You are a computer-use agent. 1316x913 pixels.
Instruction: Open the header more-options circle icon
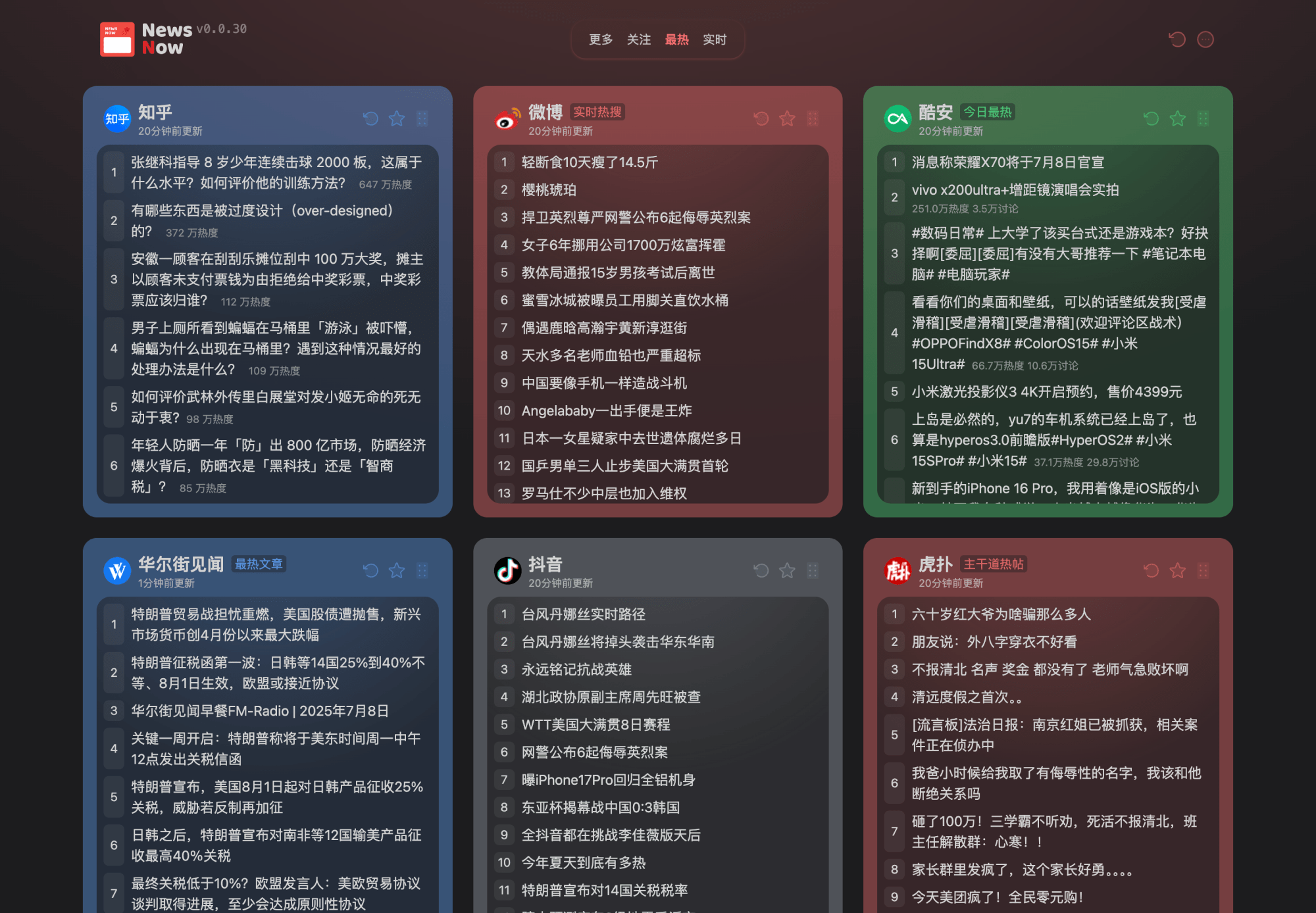tap(1205, 39)
